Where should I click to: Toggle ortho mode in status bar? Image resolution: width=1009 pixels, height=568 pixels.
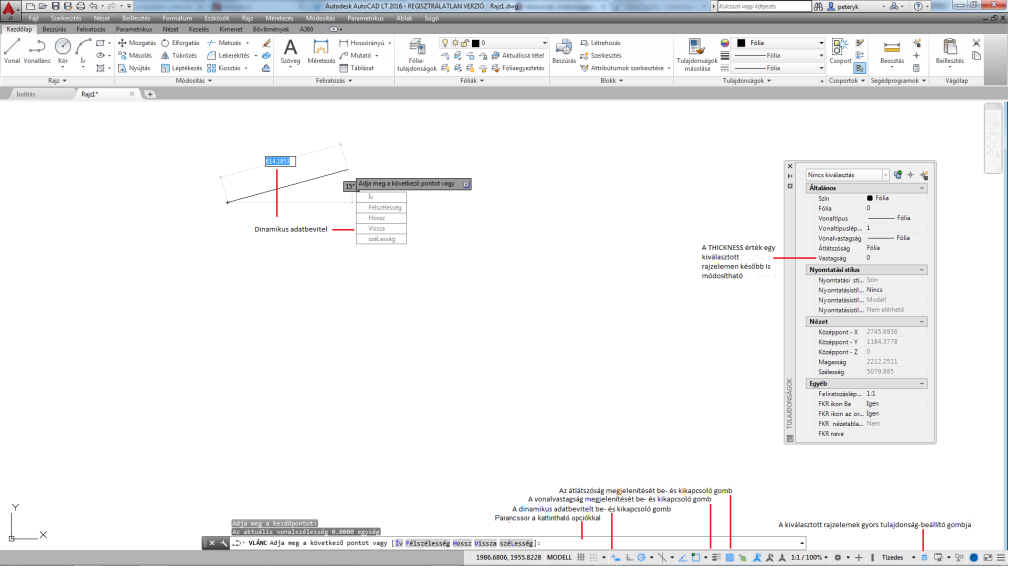pyautogui.click(x=629, y=558)
